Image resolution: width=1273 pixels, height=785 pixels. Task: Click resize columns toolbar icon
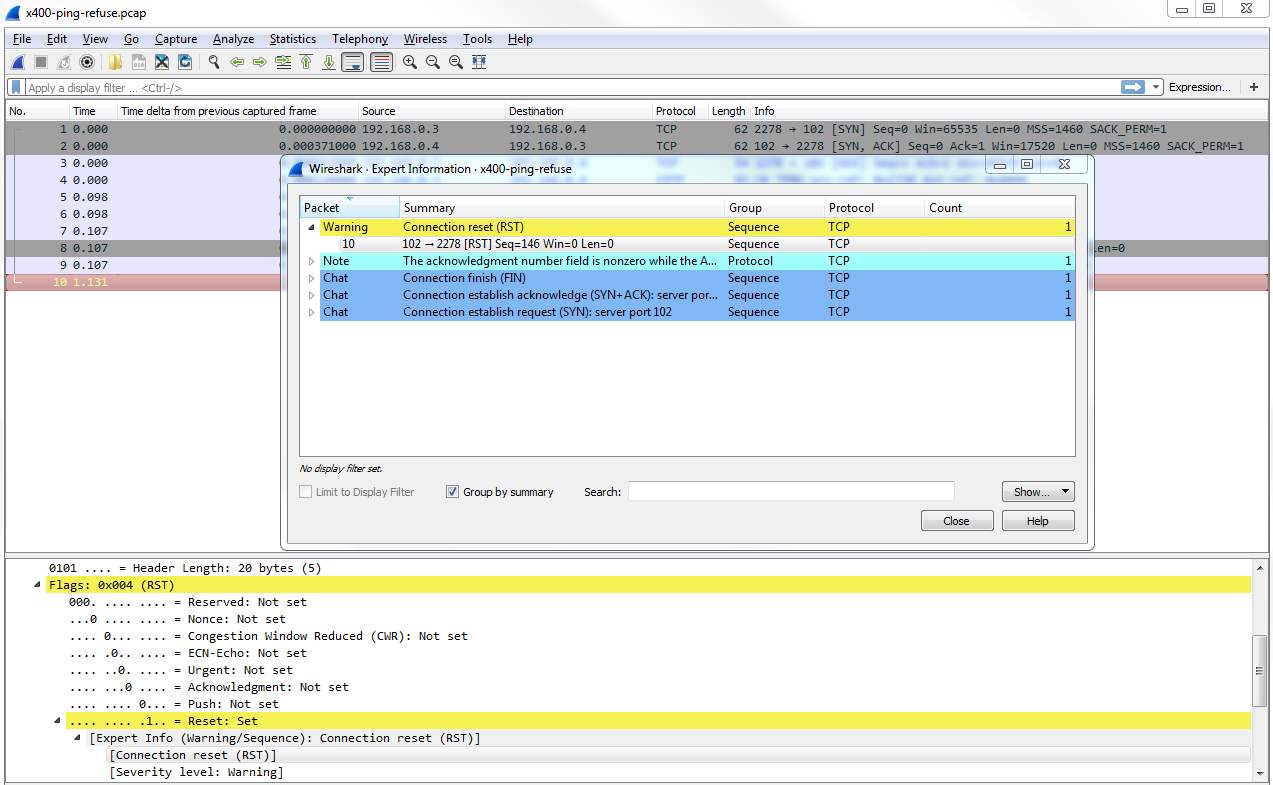tap(479, 62)
